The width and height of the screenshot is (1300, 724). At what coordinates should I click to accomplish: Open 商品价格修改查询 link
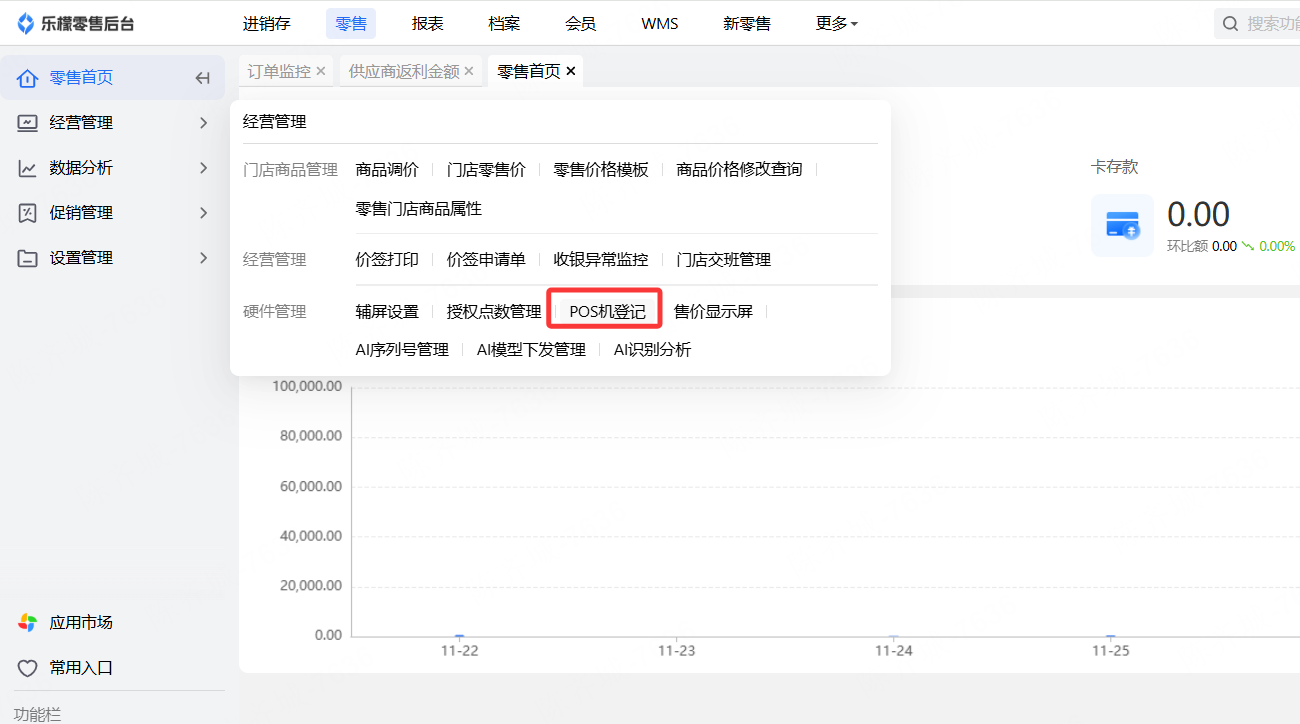739,170
